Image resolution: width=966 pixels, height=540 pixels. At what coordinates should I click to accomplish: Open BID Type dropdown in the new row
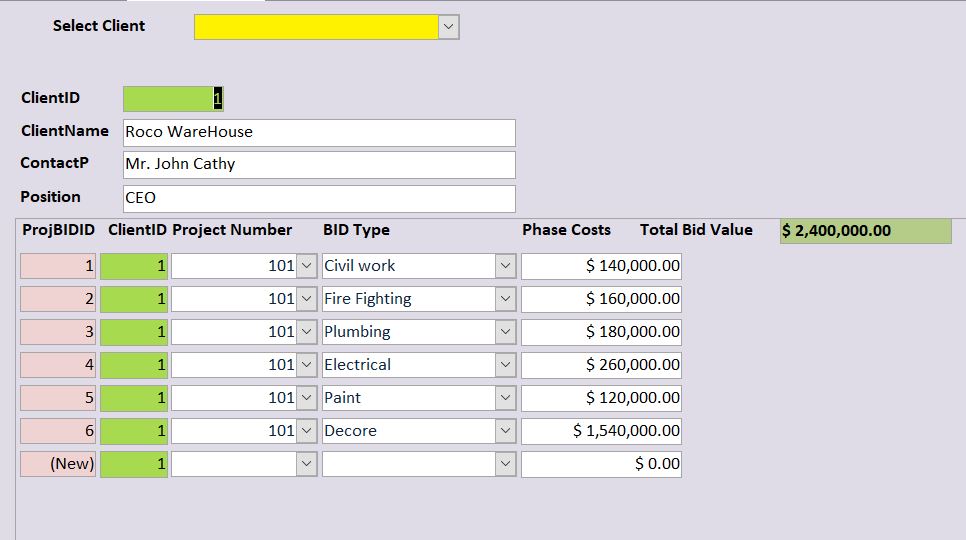[506, 464]
